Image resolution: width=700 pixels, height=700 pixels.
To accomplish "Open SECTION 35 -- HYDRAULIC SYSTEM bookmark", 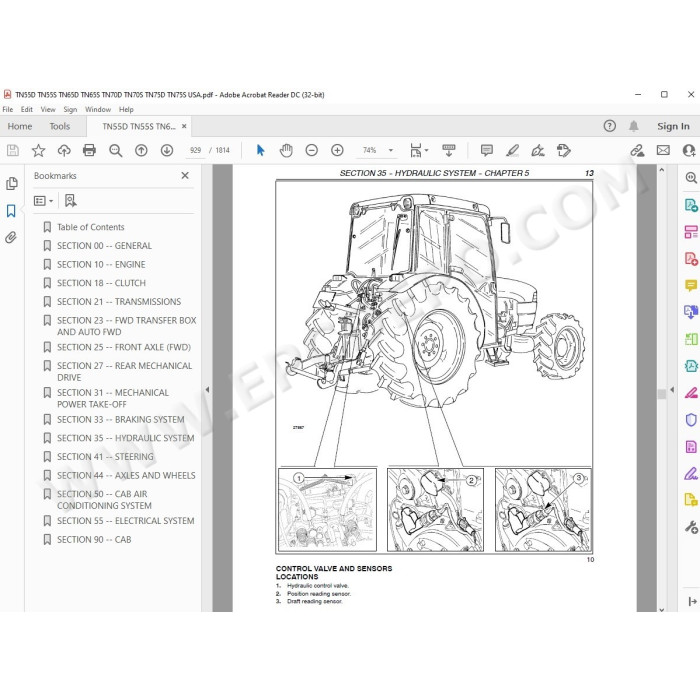I will tap(125, 438).
